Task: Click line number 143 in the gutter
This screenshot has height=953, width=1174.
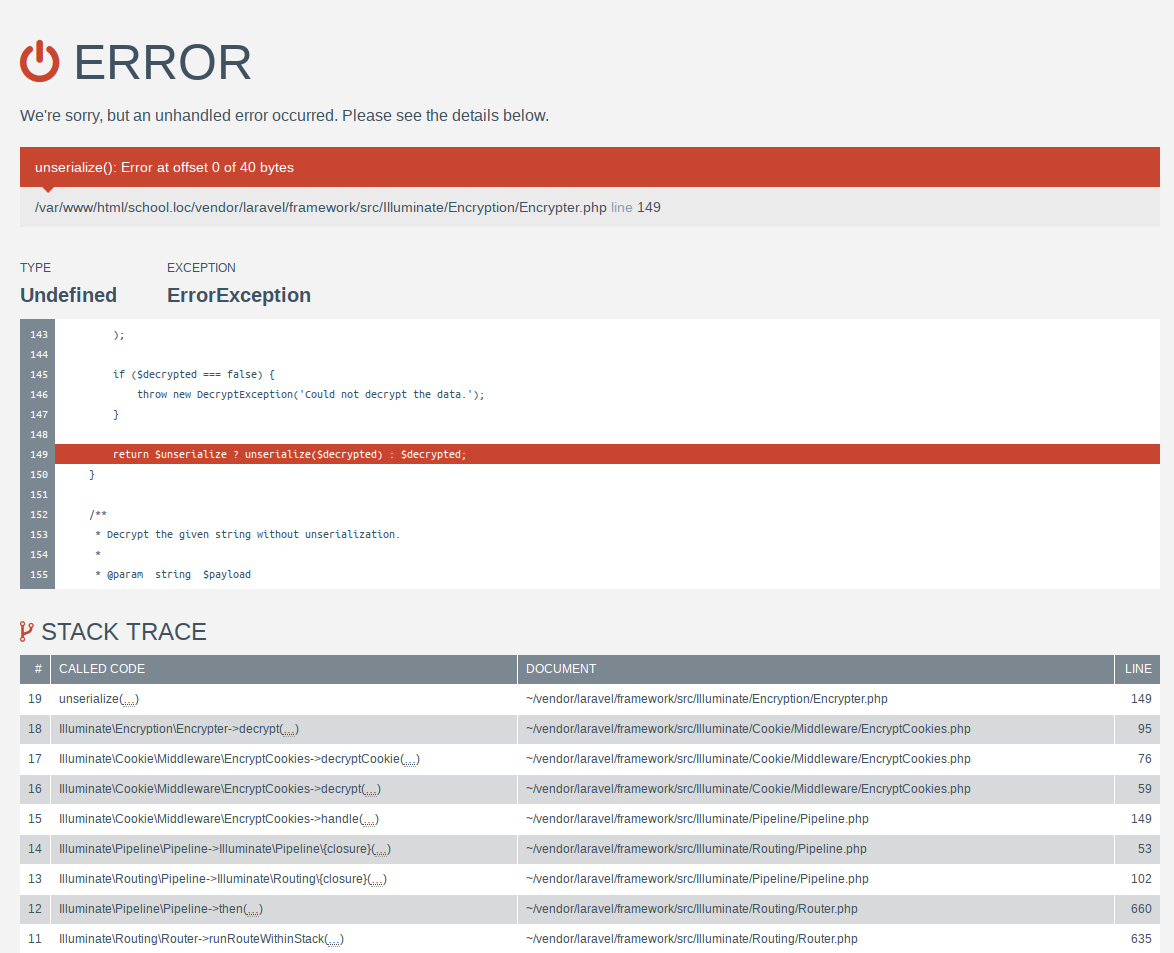Action: pos(37,334)
